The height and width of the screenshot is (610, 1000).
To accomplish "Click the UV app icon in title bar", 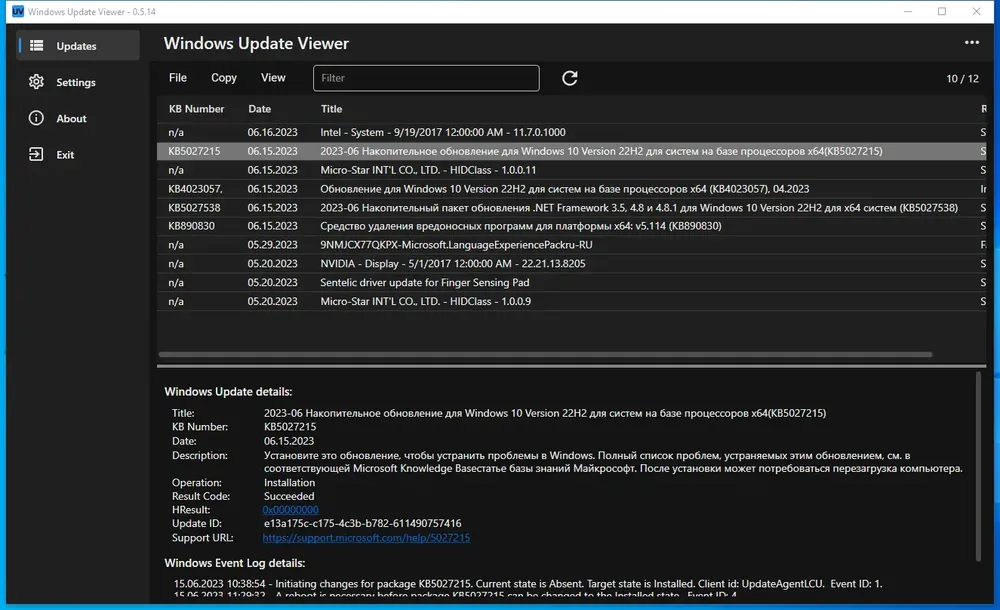I will (x=18, y=11).
